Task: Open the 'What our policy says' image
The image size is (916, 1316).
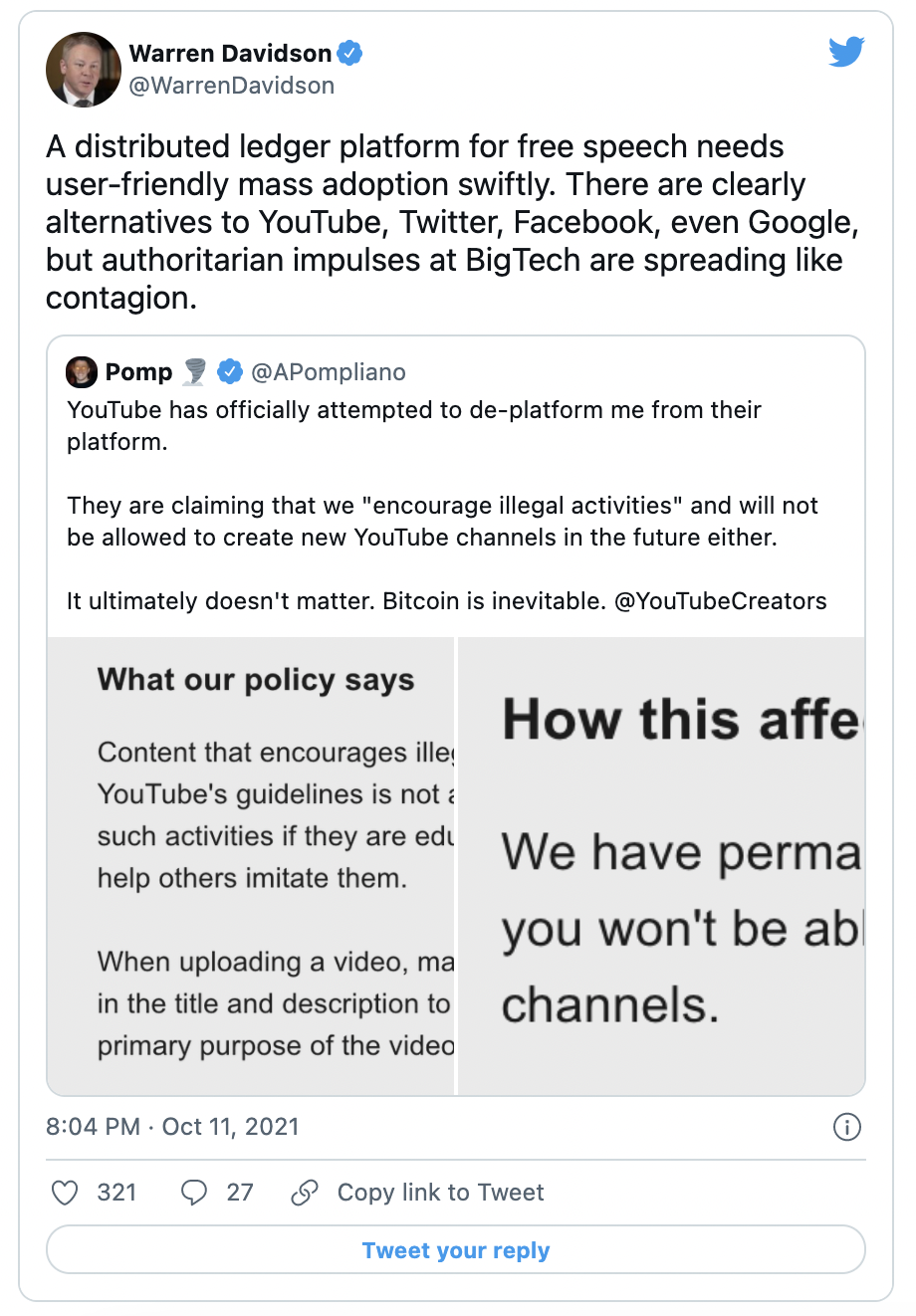Action: click(251, 866)
